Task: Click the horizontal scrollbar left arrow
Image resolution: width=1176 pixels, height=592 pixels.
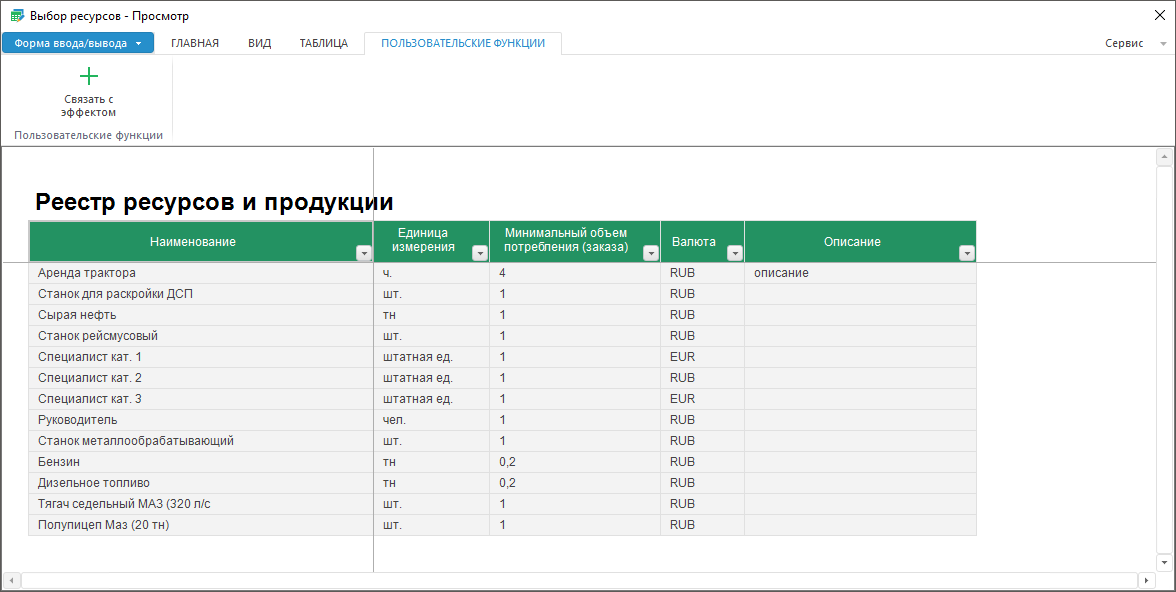Action: click(12, 580)
